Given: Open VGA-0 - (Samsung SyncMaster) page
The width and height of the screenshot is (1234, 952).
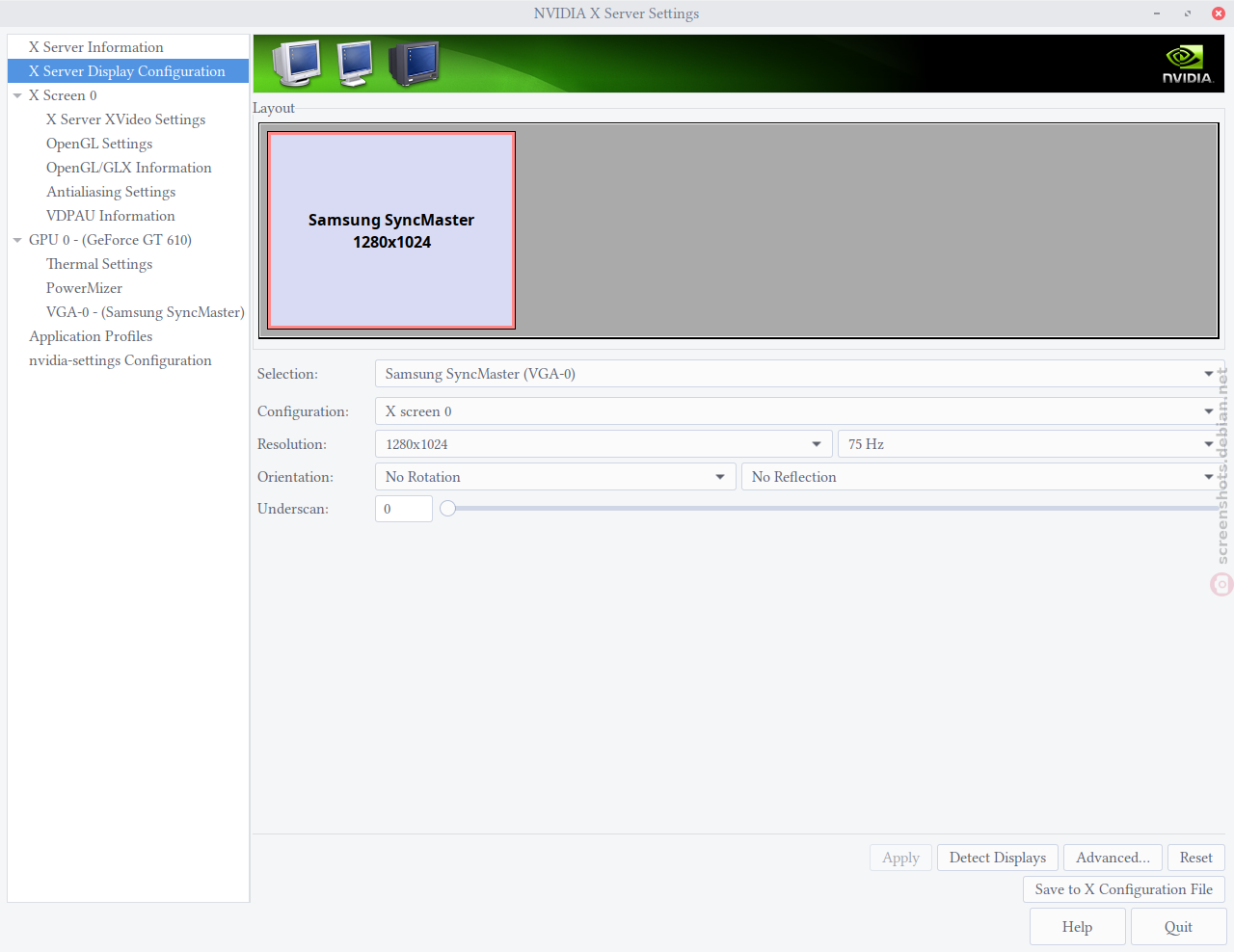Looking at the screenshot, I should pos(146,312).
